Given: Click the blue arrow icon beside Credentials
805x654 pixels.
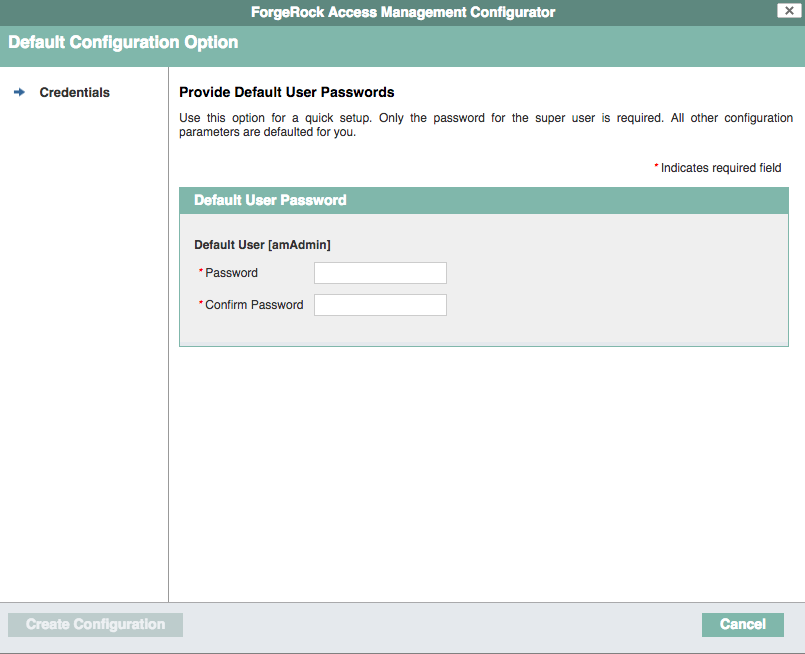Looking at the screenshot, I should coord(19,92).
